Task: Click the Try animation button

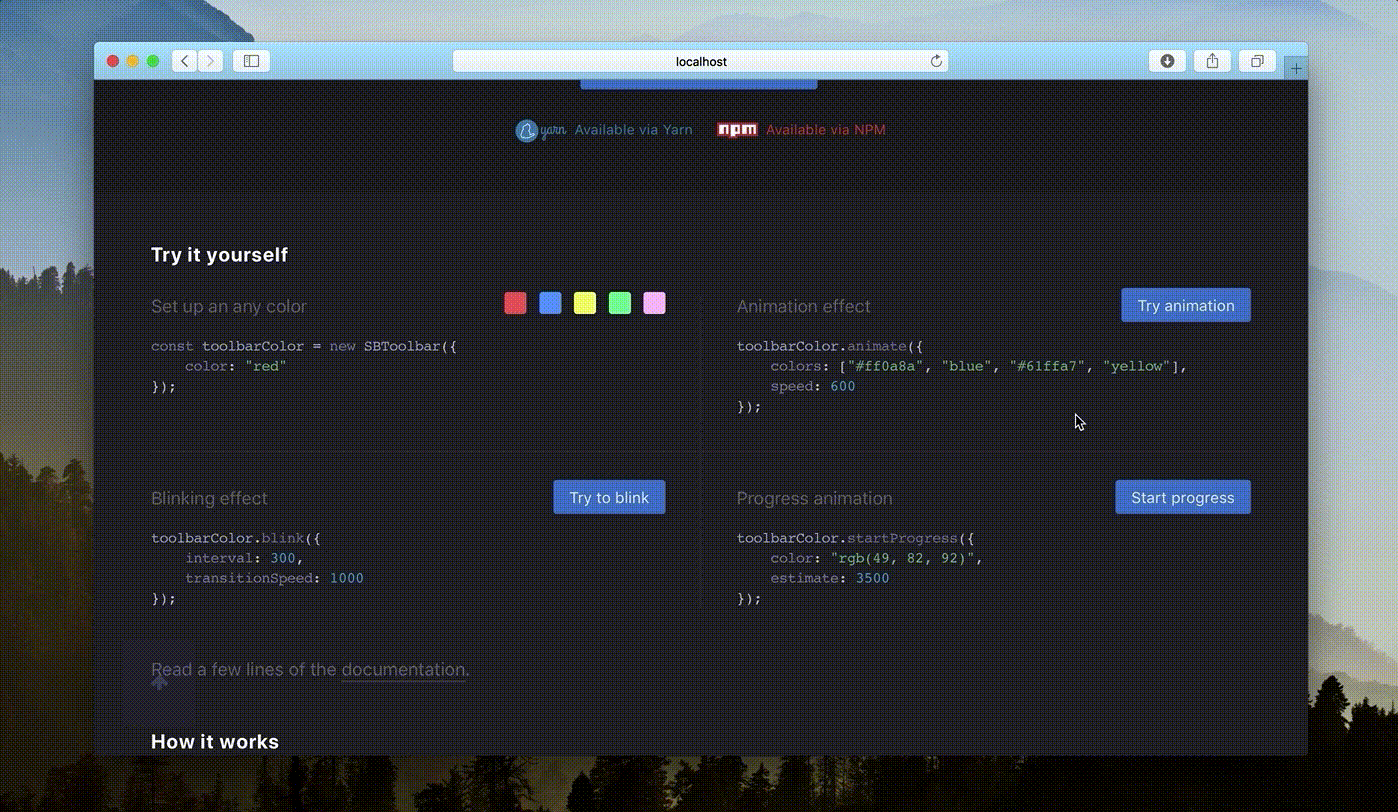Action: tap(1186, 306)
